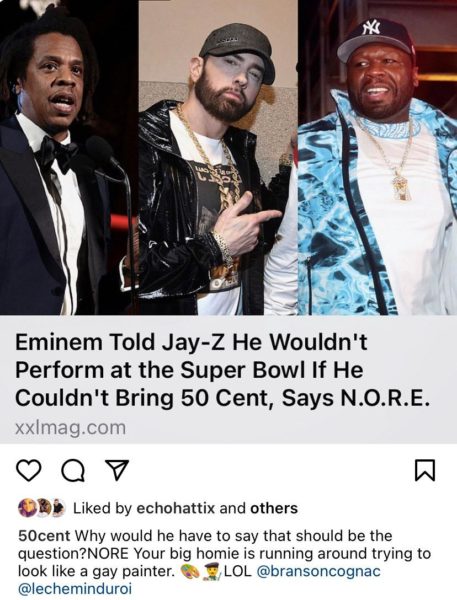
Task: Share the post via the paper plane icon
Action: (x=116, y=470)
